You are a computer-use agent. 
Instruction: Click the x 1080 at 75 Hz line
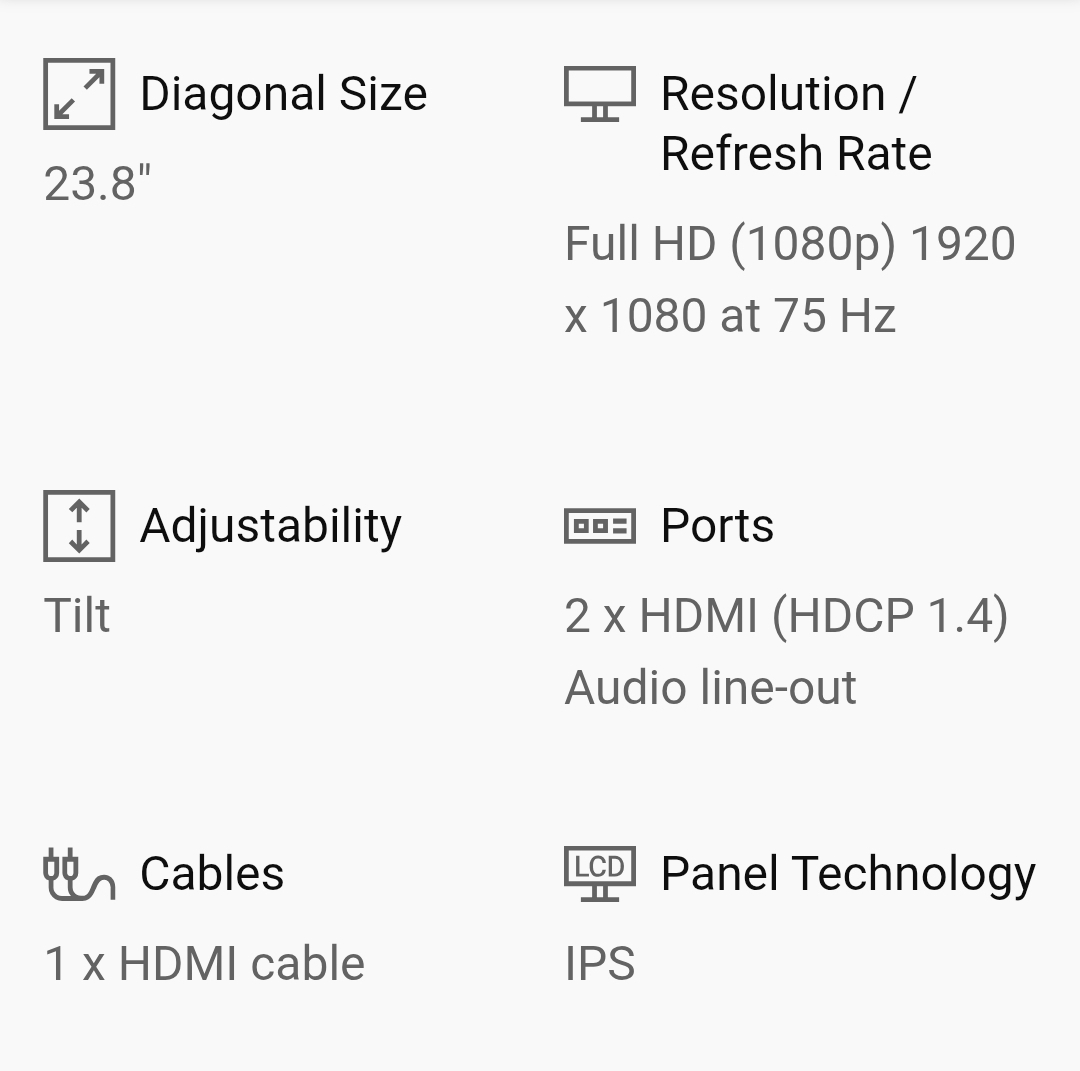click(x=730, y=316)
